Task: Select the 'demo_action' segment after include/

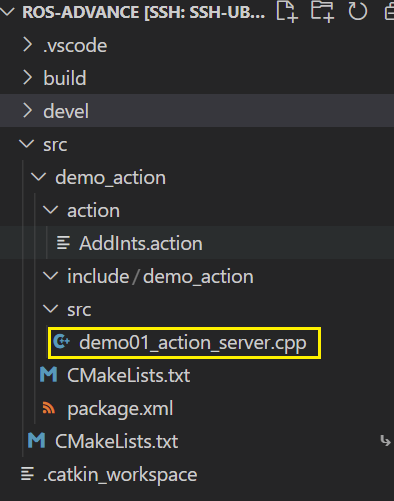Action: pos(198,277)
